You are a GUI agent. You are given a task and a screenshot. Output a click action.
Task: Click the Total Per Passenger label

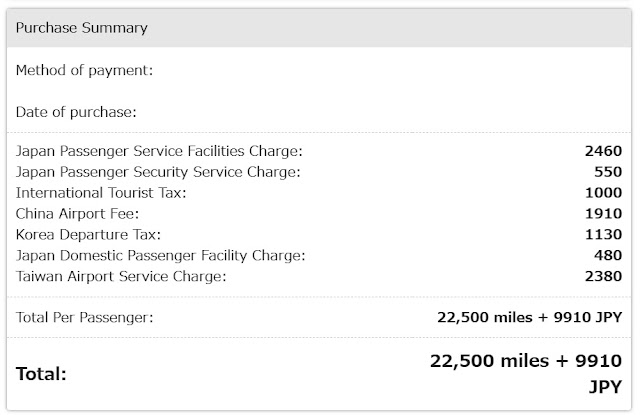pyautogui.click(x=85, y=318)
